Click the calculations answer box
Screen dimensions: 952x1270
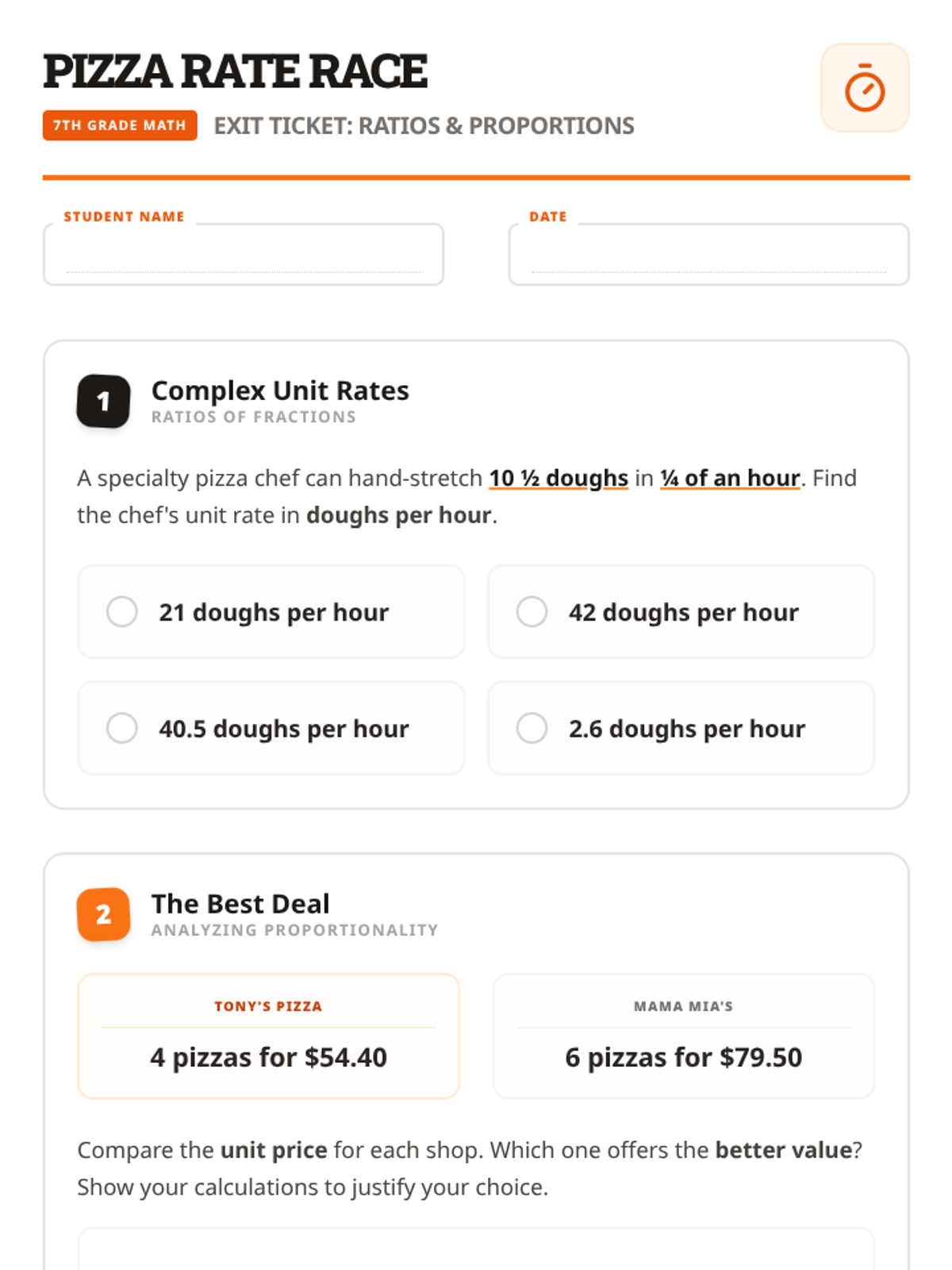(x=476, y=1250)
